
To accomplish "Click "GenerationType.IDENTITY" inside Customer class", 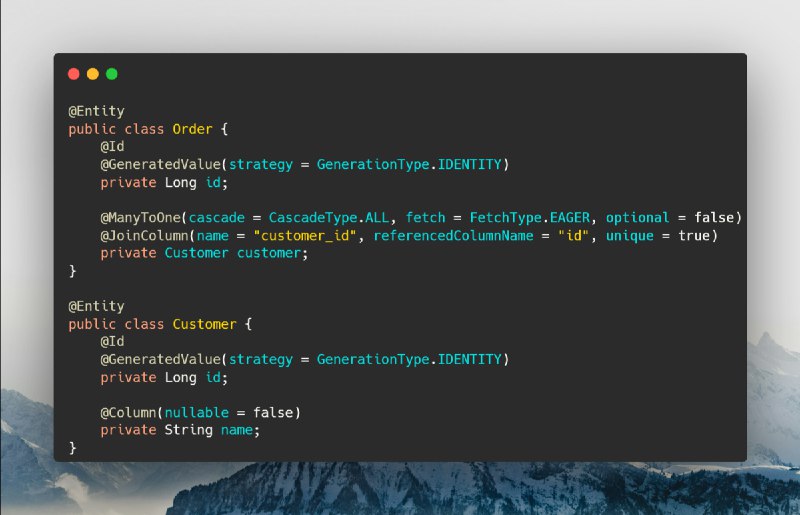I will 409,360.
